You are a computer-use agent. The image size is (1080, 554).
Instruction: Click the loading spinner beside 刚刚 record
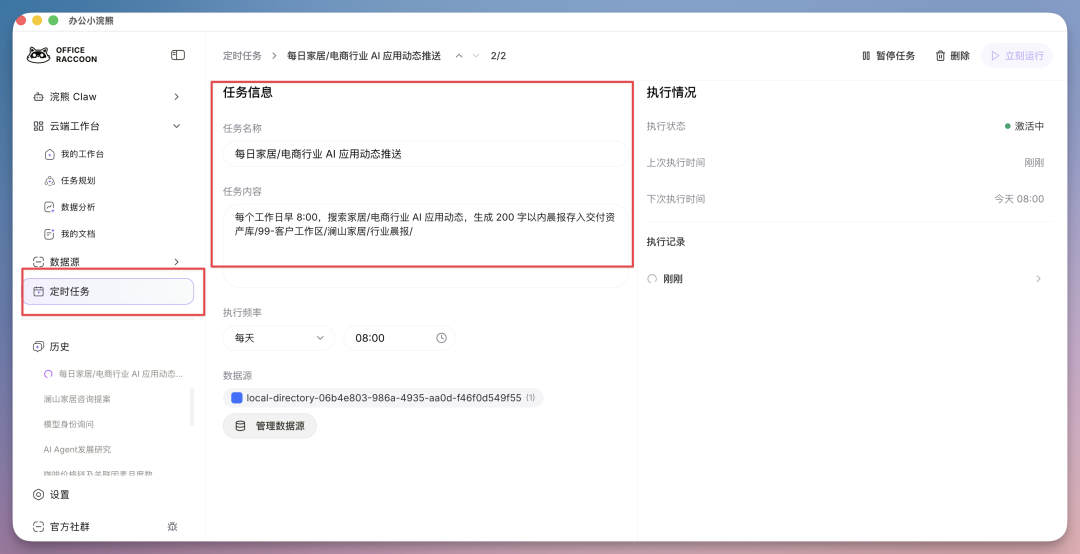click(x=652, y=279)
